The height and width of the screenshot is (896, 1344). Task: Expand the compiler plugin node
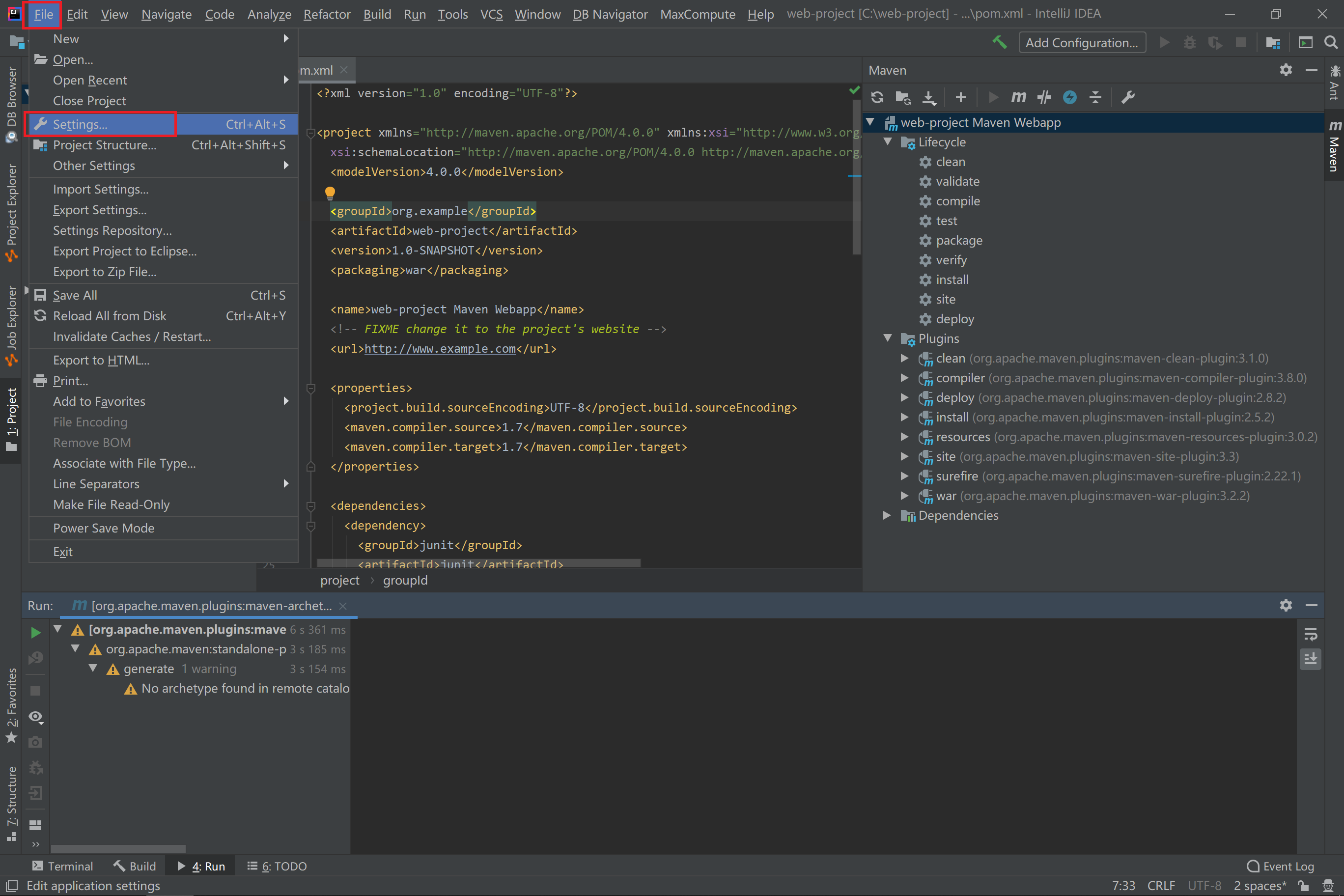[x=904, y=378]
